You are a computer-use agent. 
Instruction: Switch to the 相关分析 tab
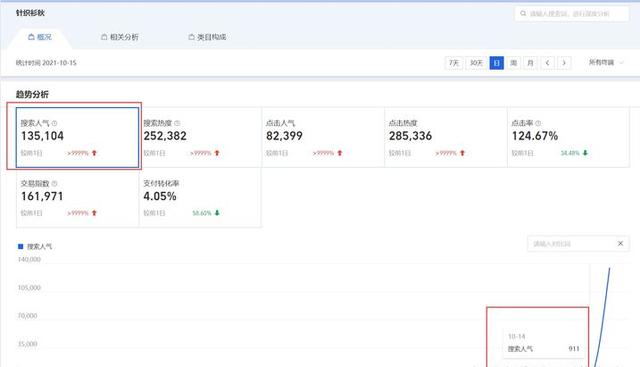120,37
